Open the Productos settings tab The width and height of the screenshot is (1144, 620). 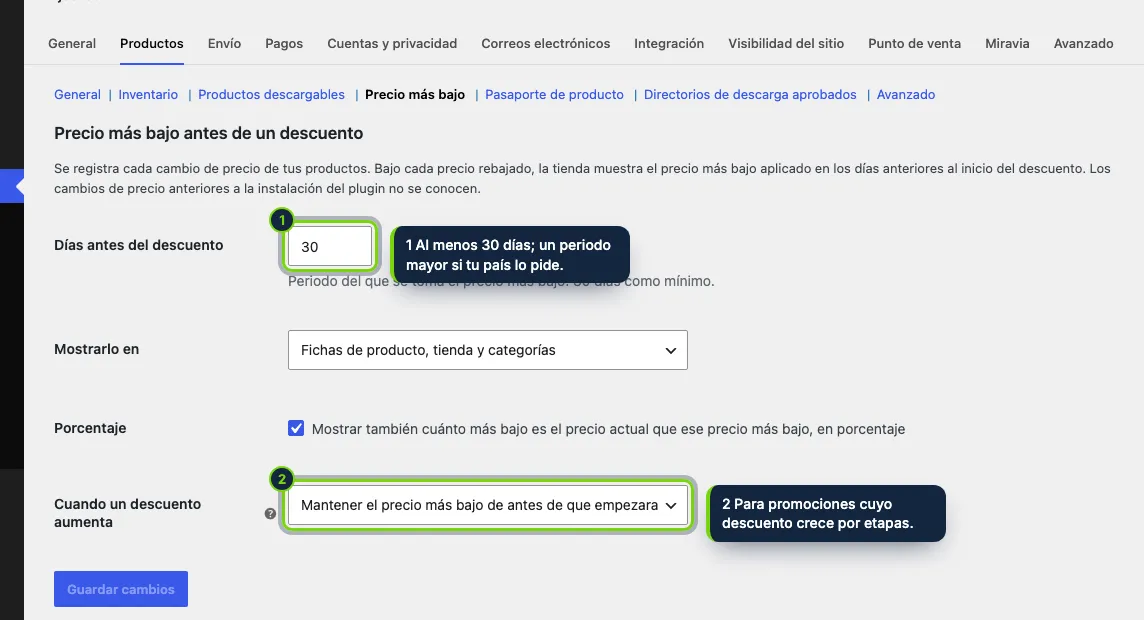click(x=152, y=44)
